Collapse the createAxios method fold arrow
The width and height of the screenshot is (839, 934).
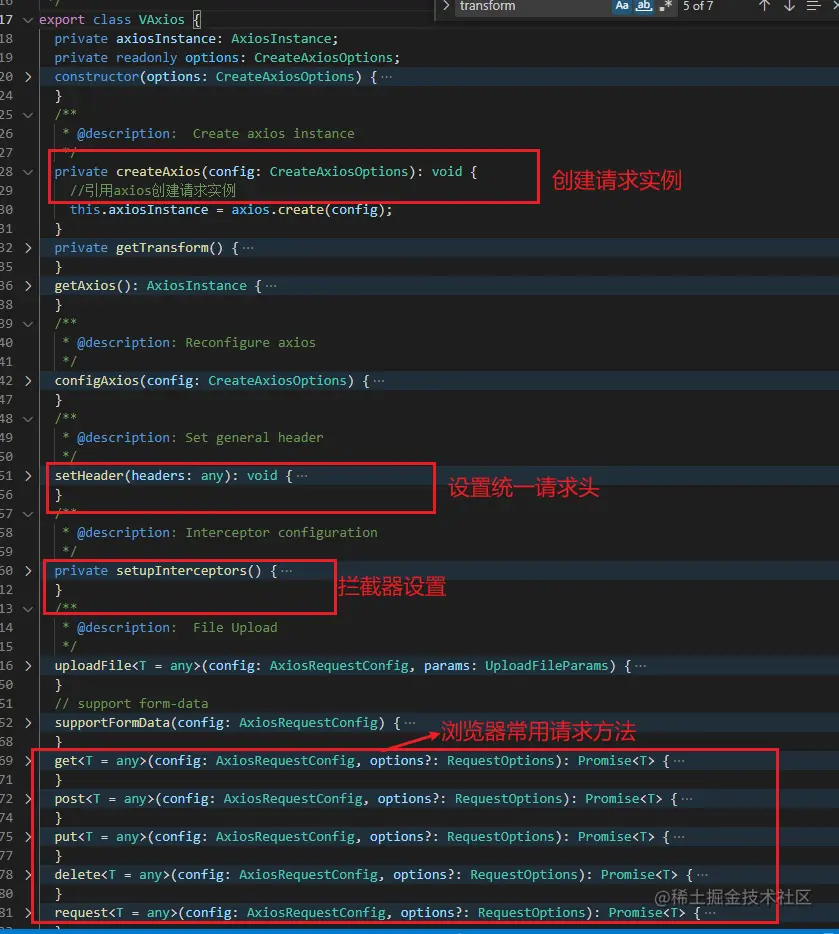click(x=27, y=172)
